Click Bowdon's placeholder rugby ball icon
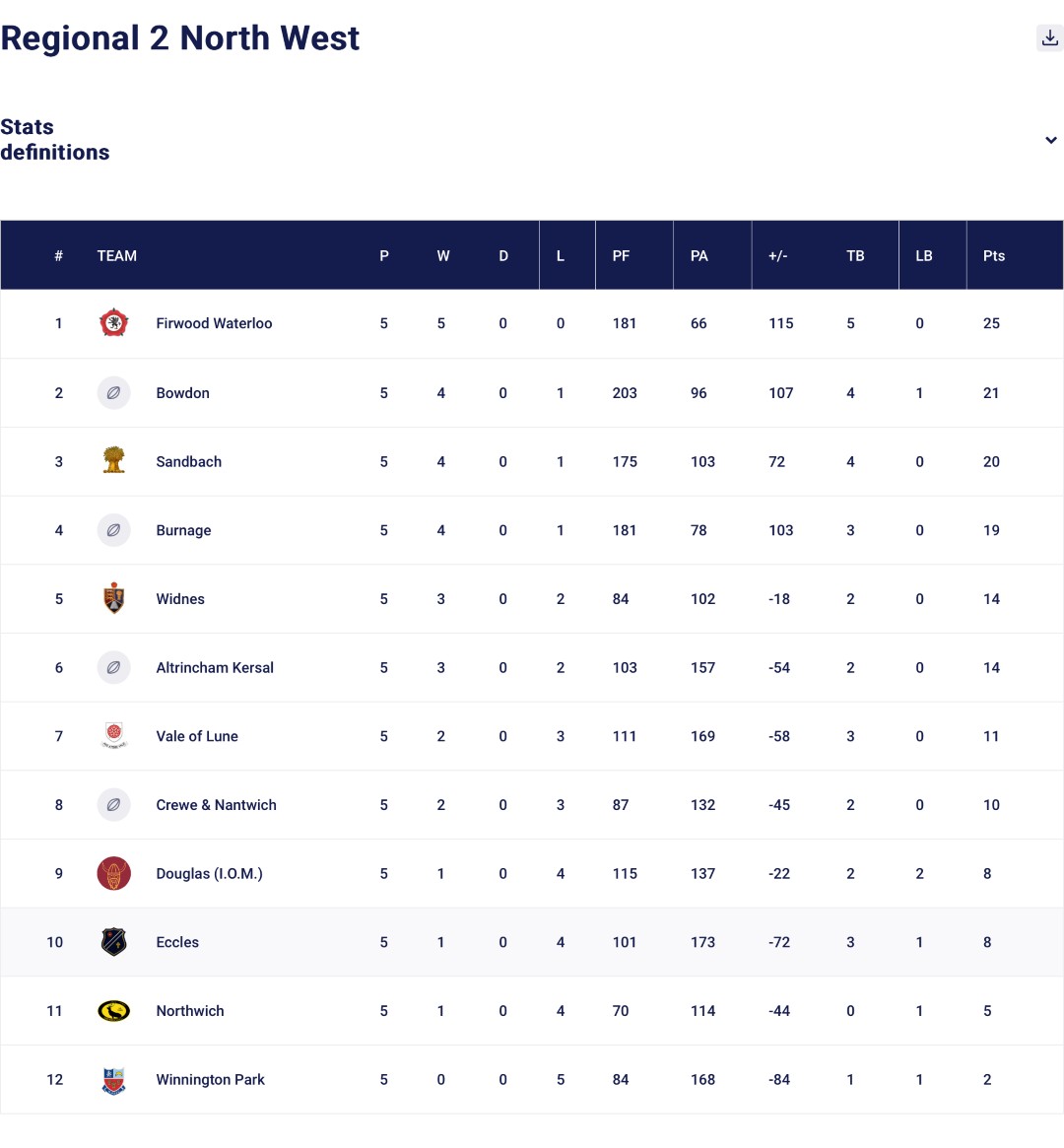The height and width of the screenshot is (1148, 1064). click(114, 392)
